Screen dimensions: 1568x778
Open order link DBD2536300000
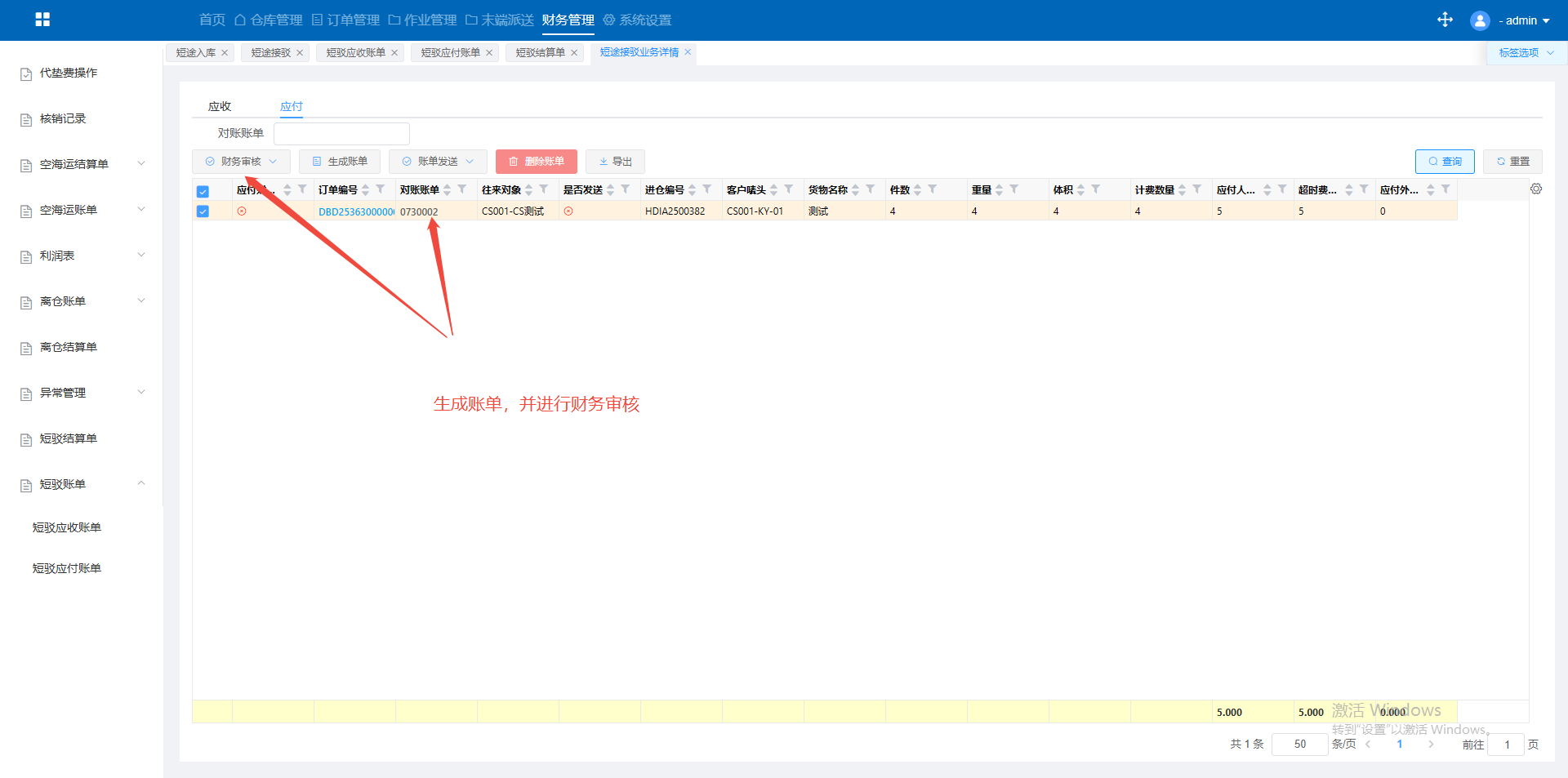click(356, 211)
